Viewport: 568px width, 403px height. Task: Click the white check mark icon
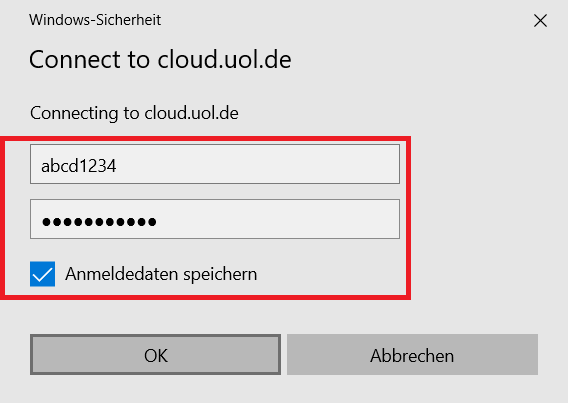(x=42, y=275)
